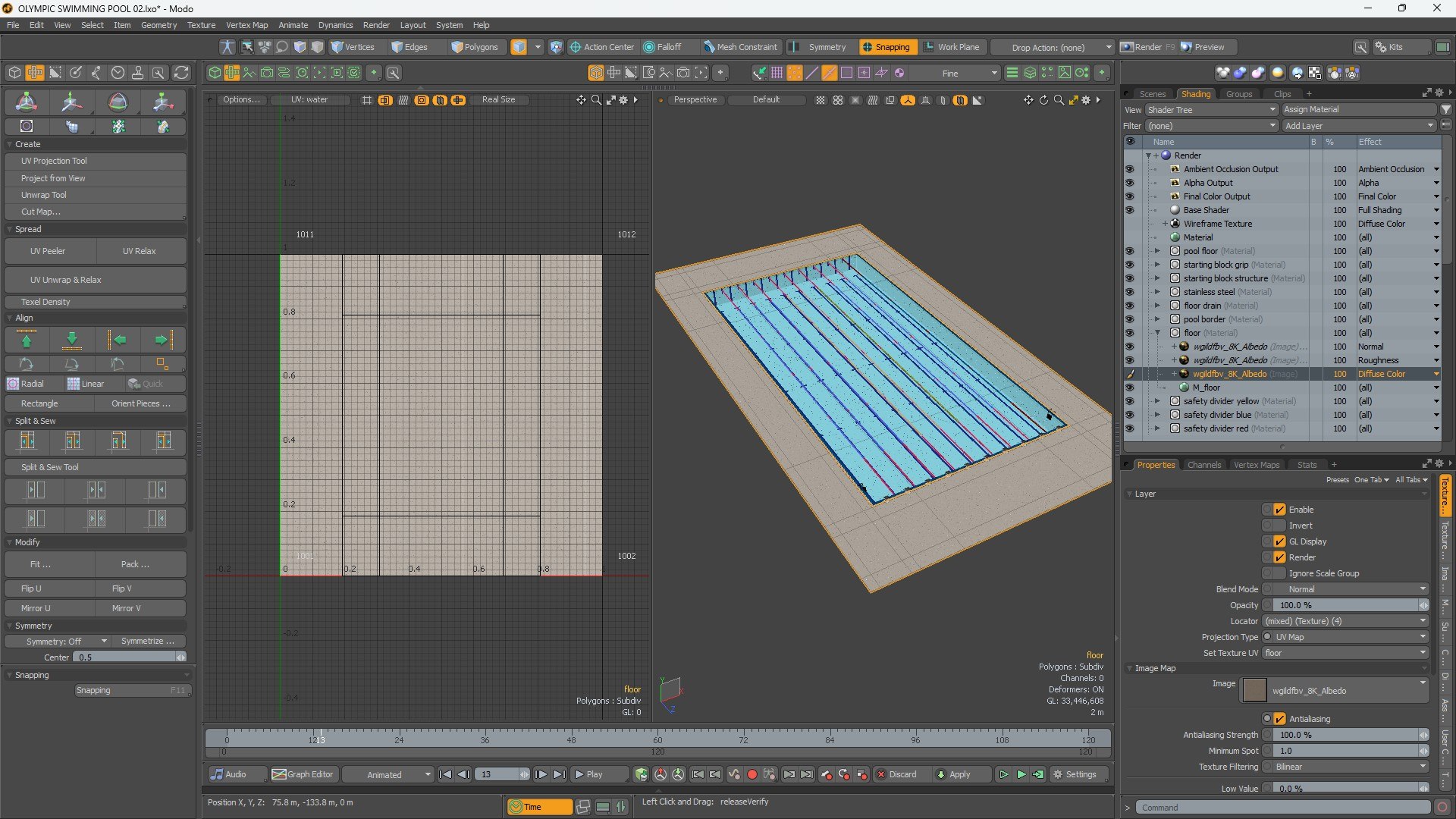The image size is (1456, 819).
Task: Click the align left green arrow
Action: [118, 340]
